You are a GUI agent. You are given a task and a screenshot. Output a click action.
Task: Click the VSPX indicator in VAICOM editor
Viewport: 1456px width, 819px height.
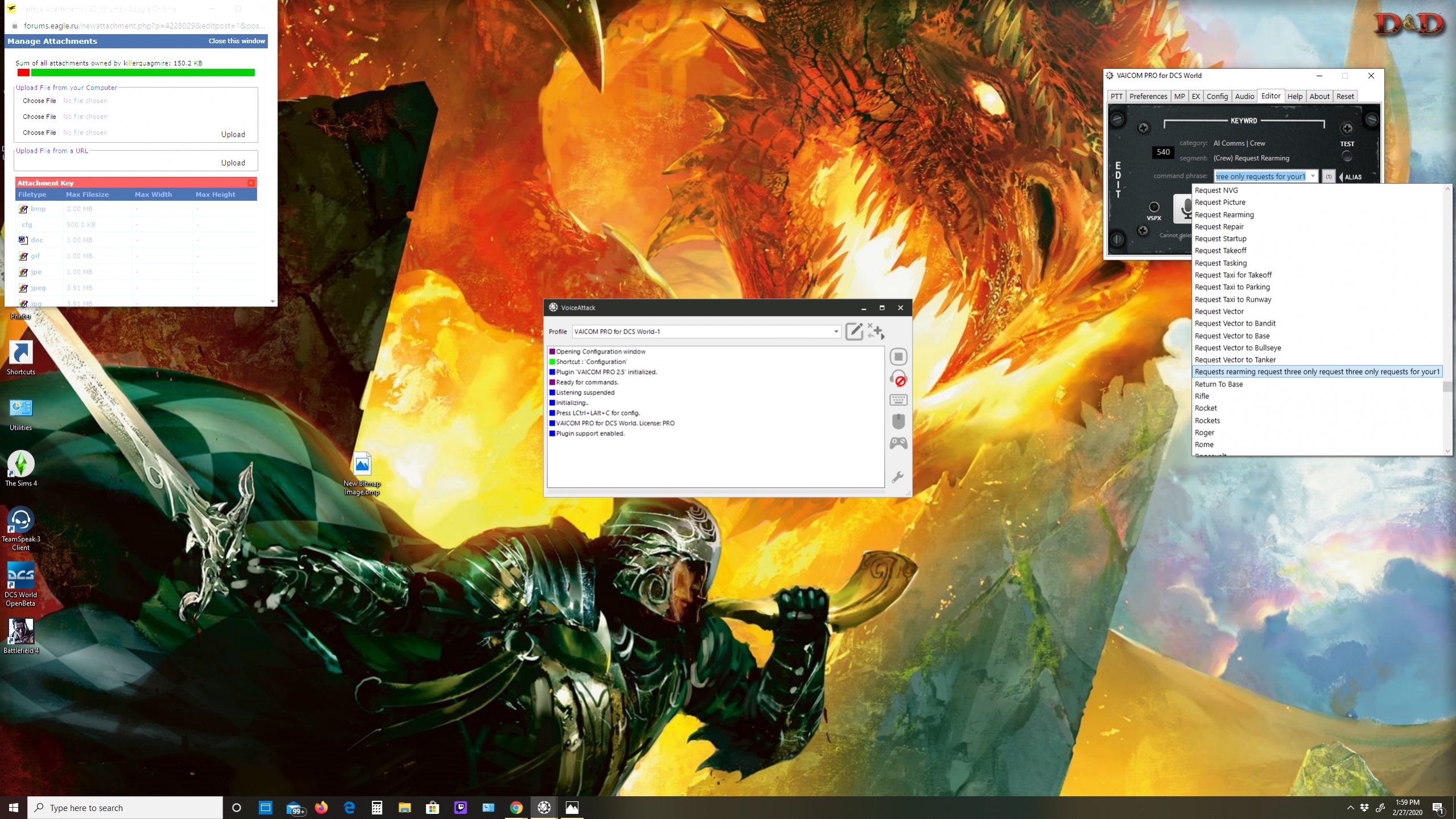tap(1154, 207)
